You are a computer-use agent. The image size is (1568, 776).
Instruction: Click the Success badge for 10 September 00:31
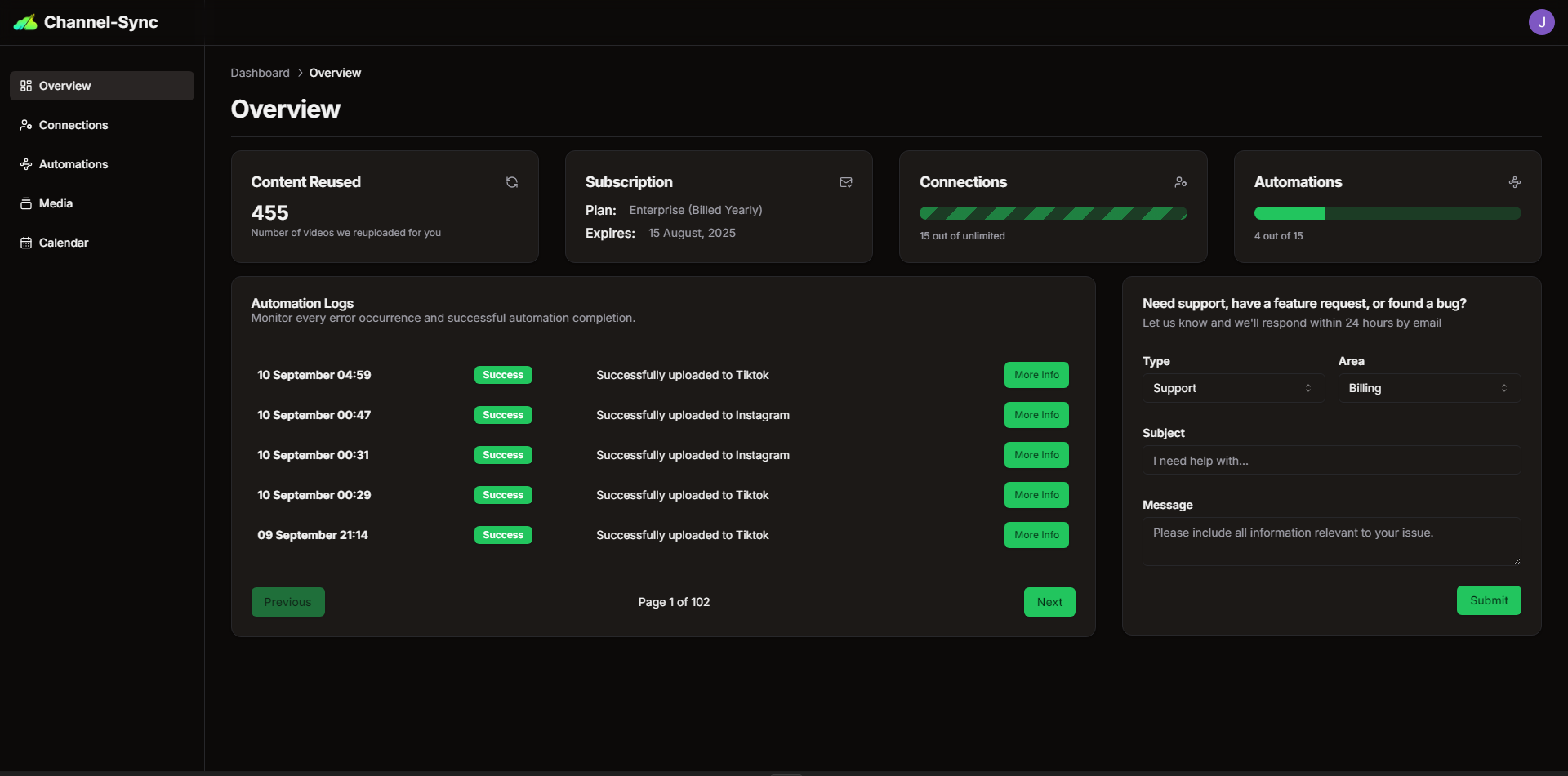503,455
